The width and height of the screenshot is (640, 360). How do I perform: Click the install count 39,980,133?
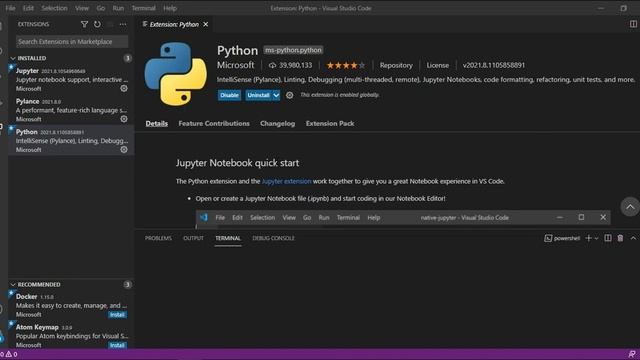coord(290,65)
